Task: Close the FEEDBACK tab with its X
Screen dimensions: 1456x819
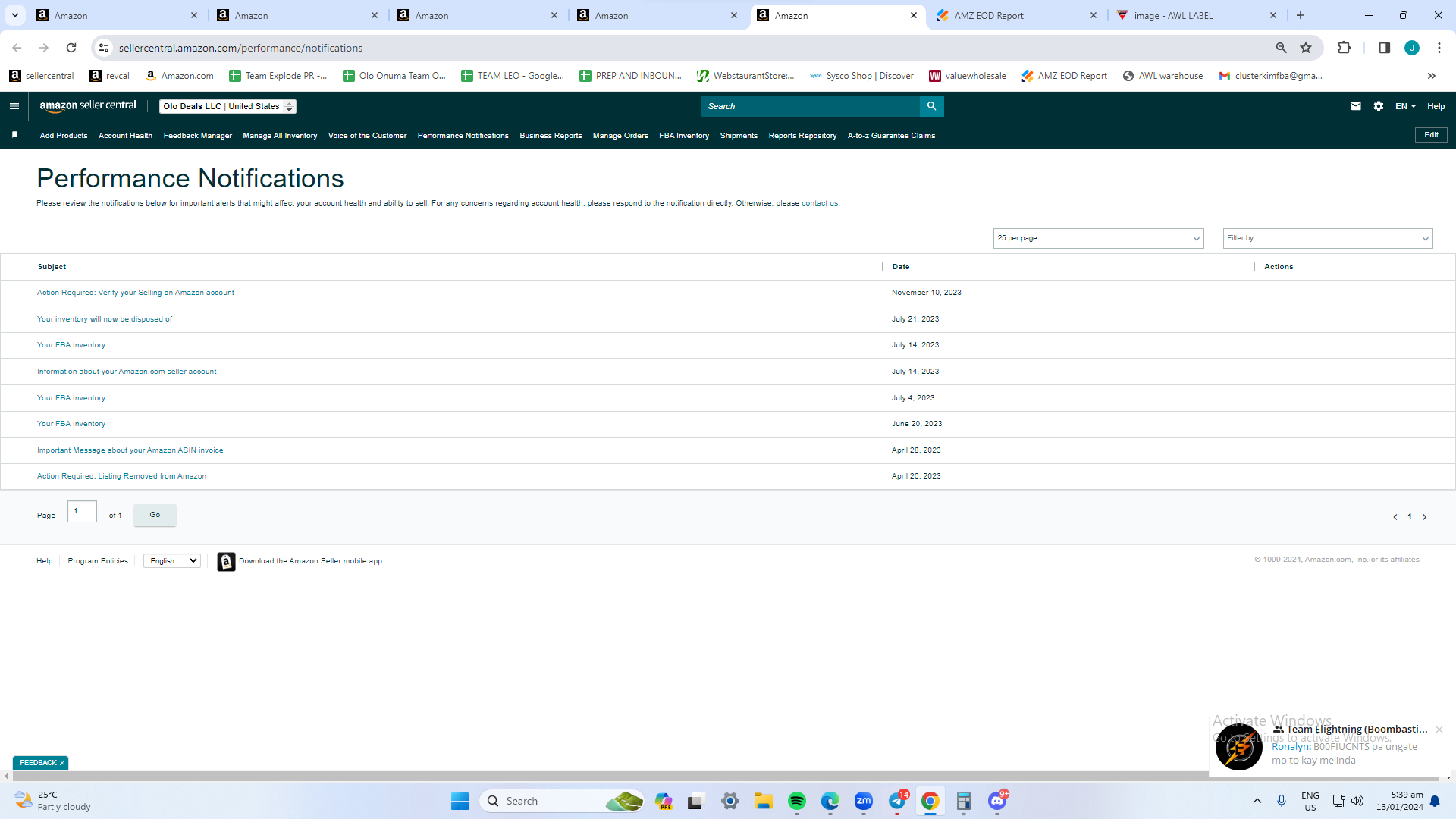Action: (x=62, y=763)
